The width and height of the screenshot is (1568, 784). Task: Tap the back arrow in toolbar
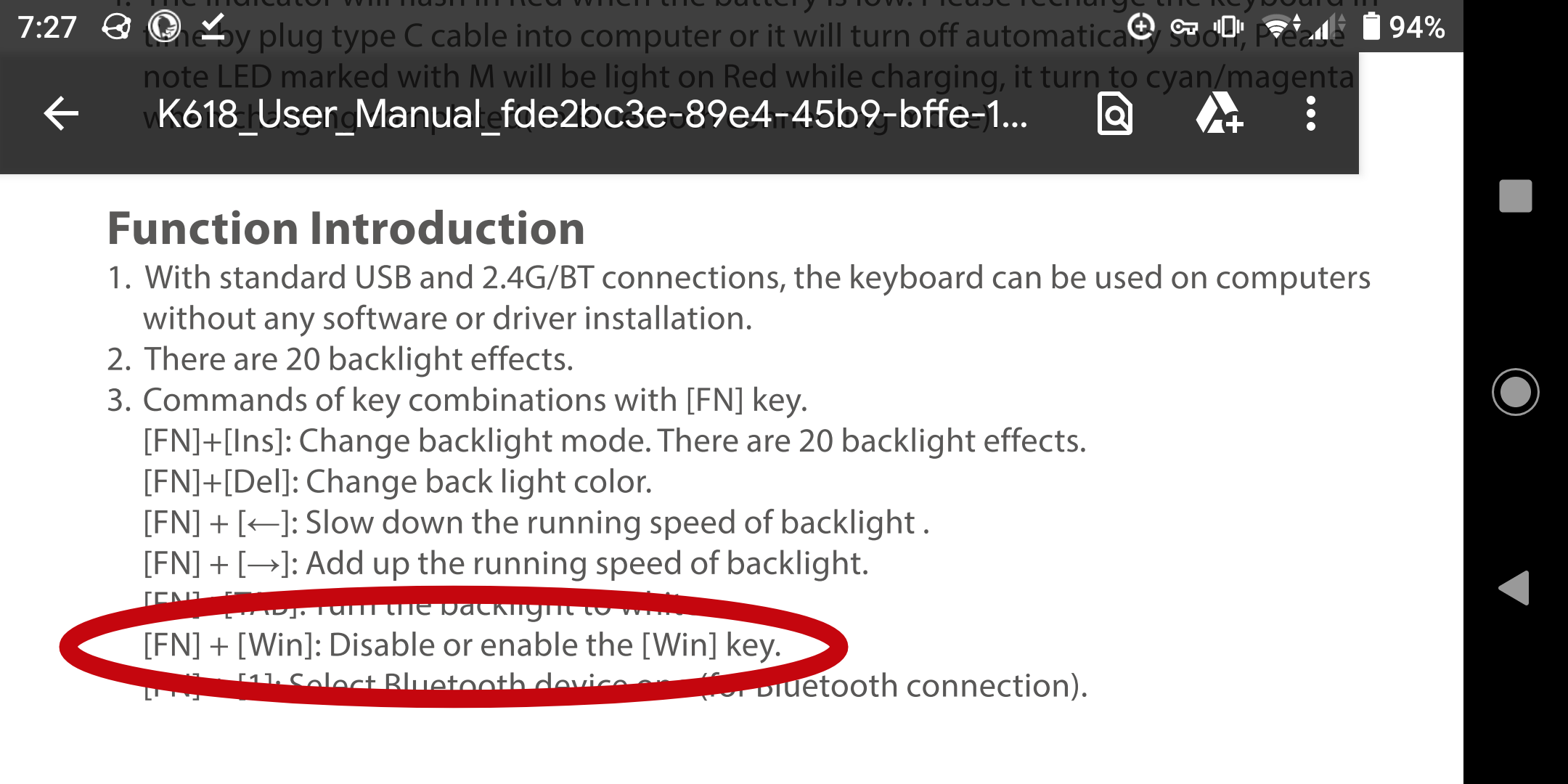tap(61, 114)
